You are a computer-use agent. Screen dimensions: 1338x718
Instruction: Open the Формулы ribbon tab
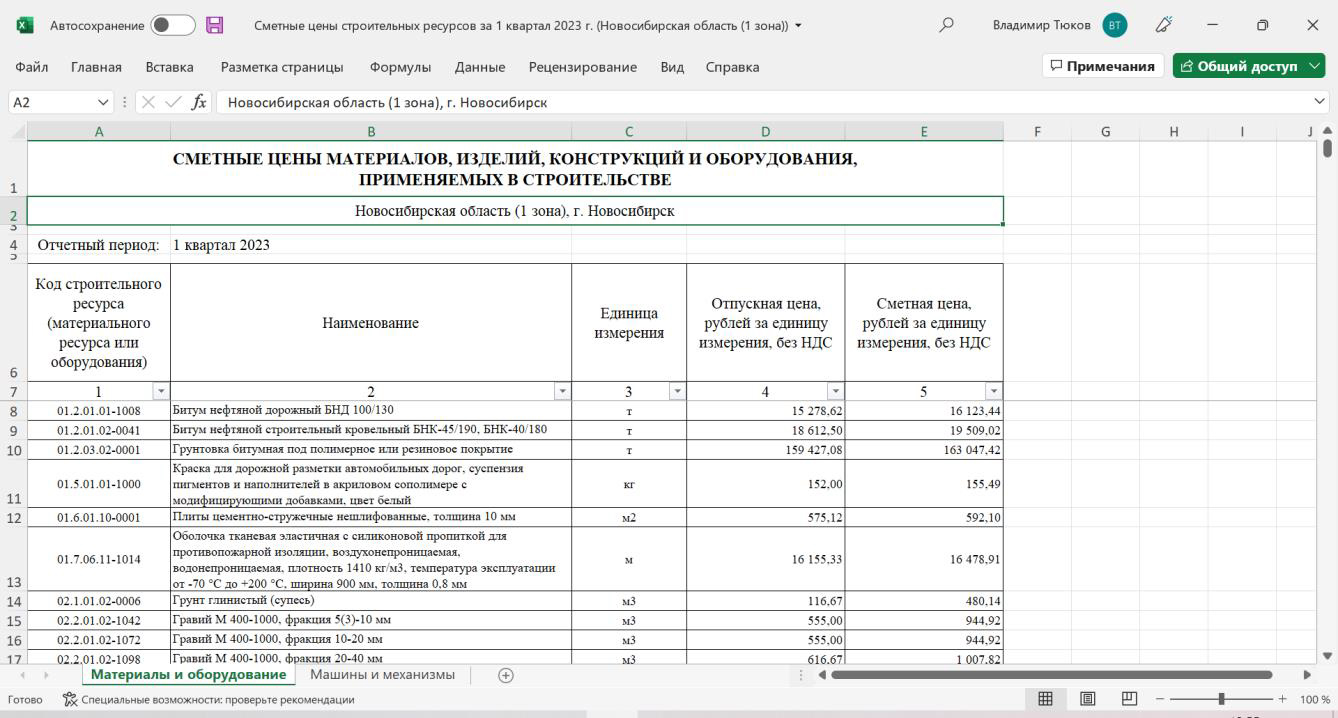click(x=400, y=67)
